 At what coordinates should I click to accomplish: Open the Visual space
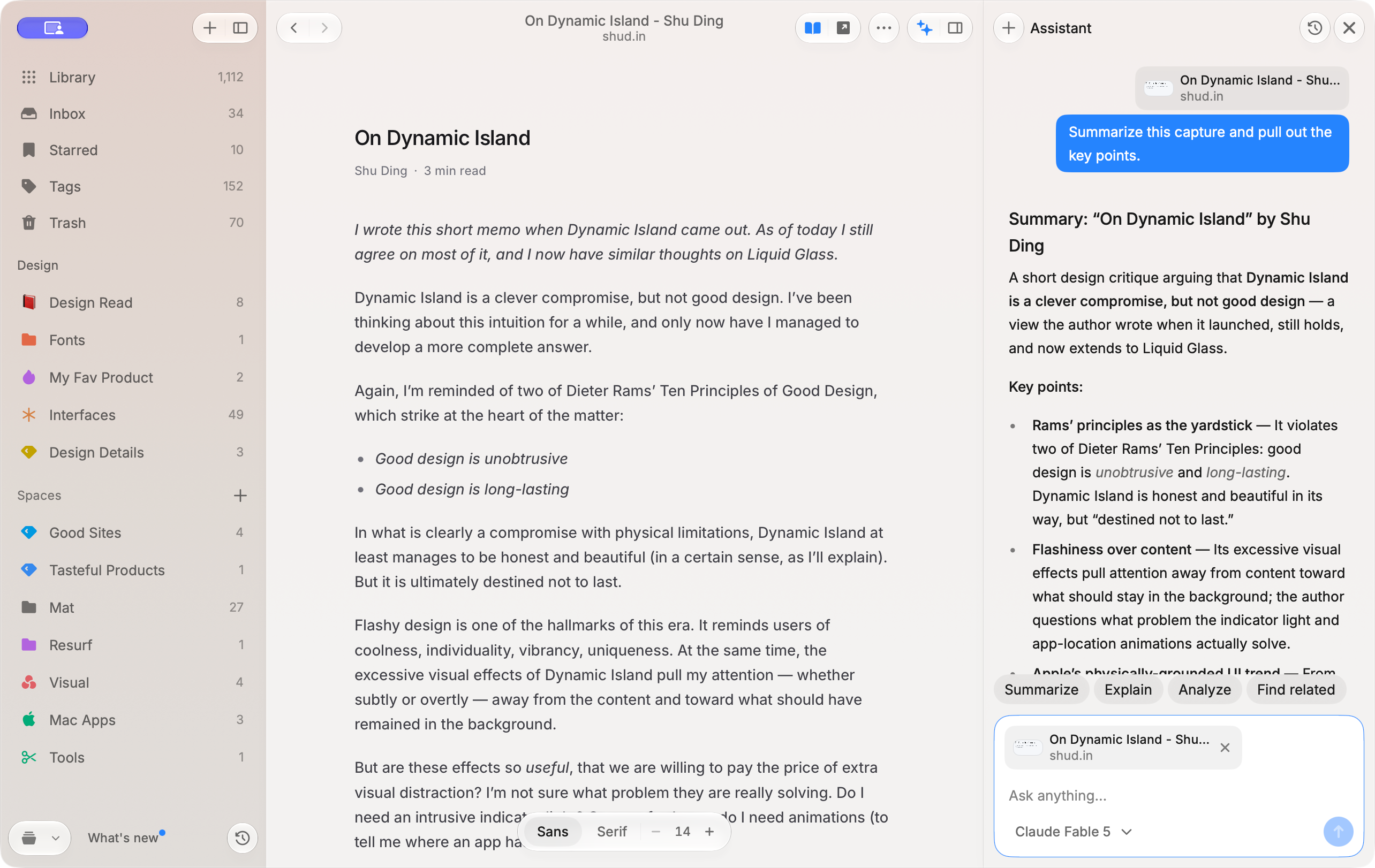133,682
